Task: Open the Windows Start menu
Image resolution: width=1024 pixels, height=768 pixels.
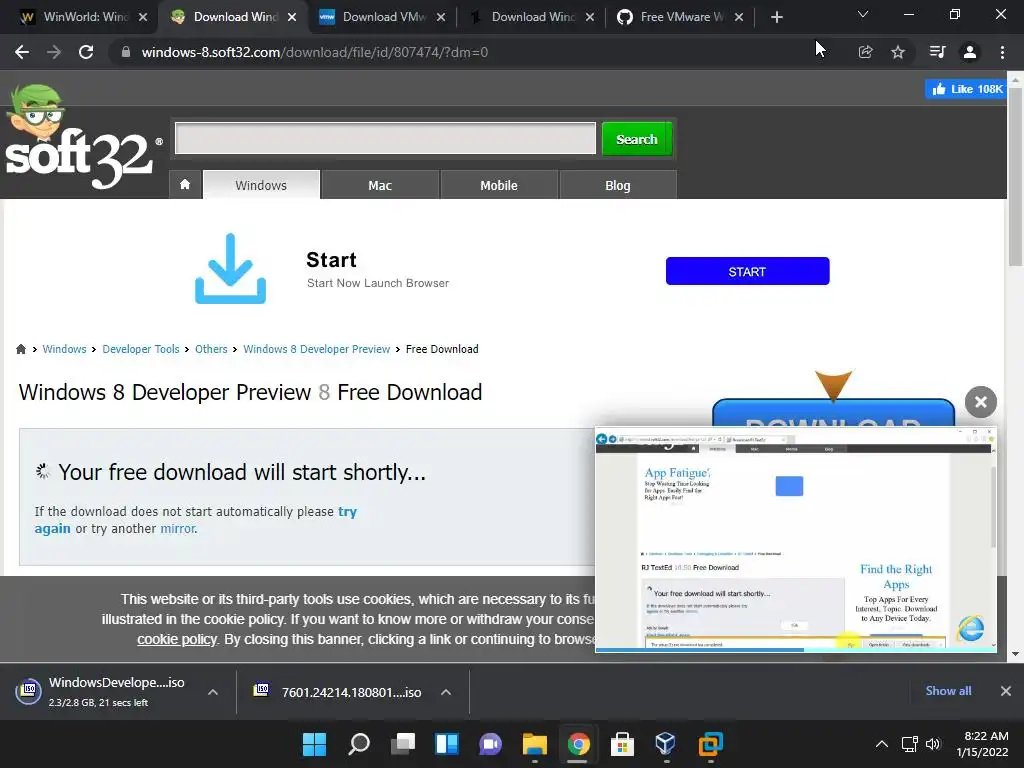Action: click(314, 744)
